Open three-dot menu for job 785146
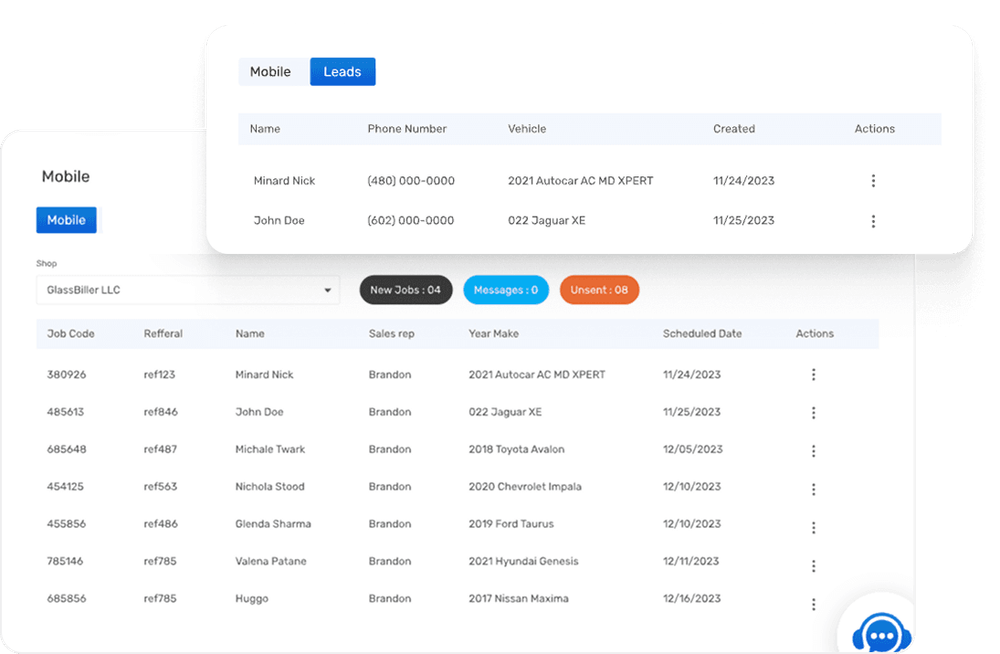Image resolution: width=1000 pixels, height=654 pixels. click(813, 565)
